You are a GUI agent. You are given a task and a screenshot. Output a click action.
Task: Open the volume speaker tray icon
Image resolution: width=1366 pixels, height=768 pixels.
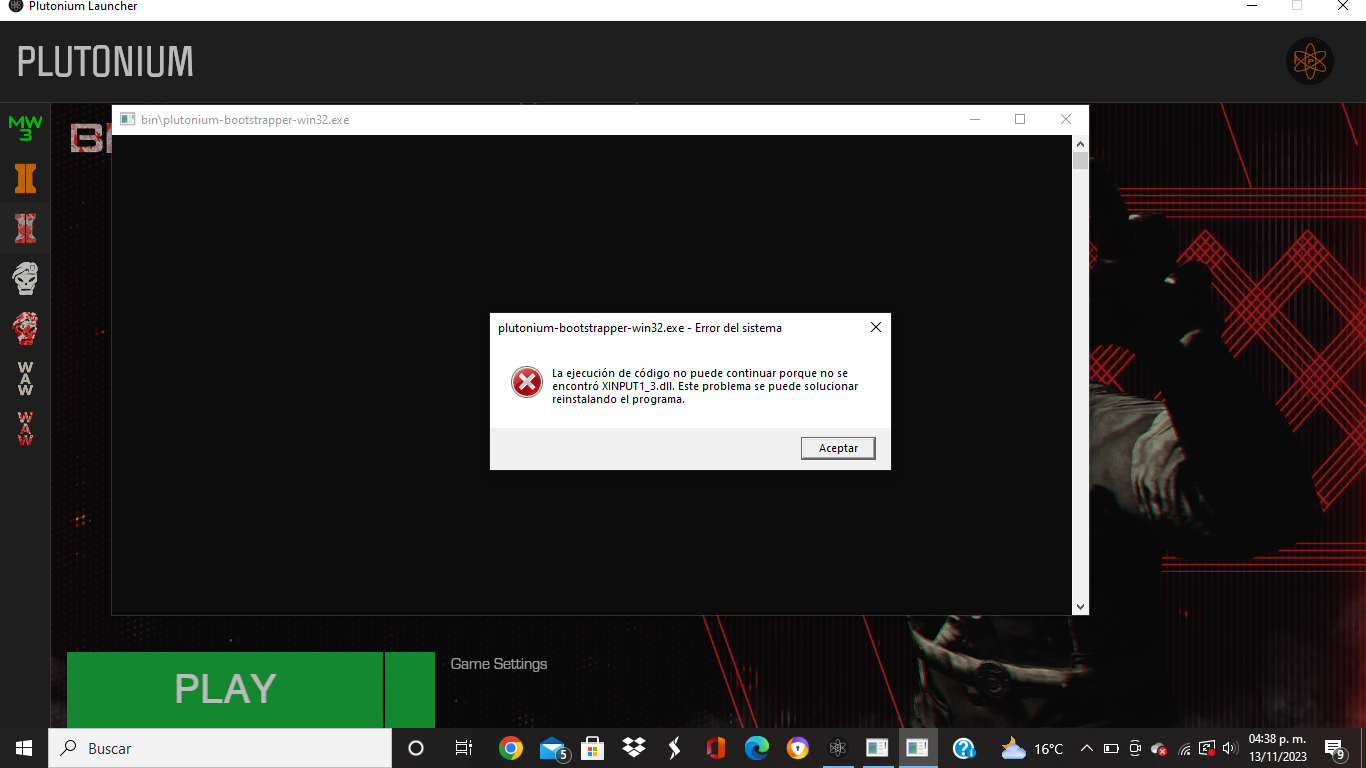1229,748
